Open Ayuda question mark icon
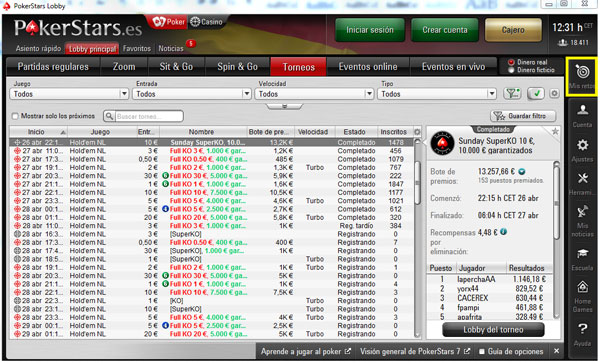 pos(582,329)
